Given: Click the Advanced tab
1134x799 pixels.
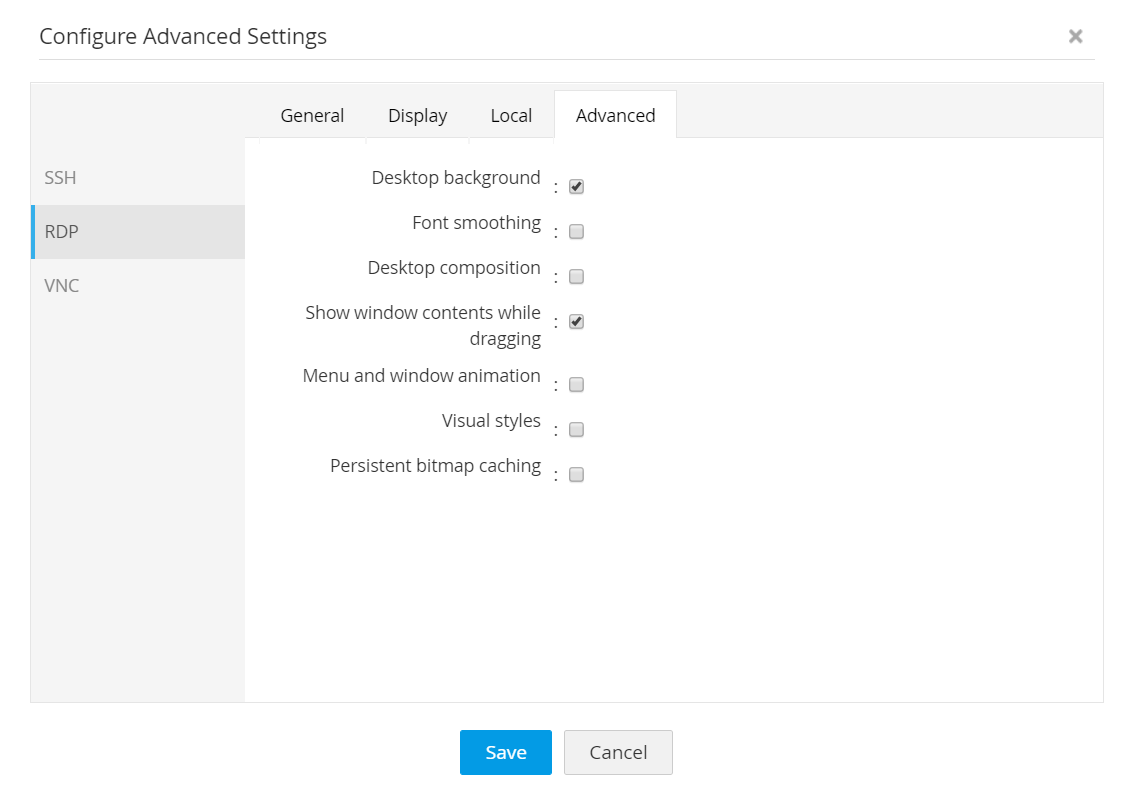Looking at the screenshot, I should tap(615, 115).
